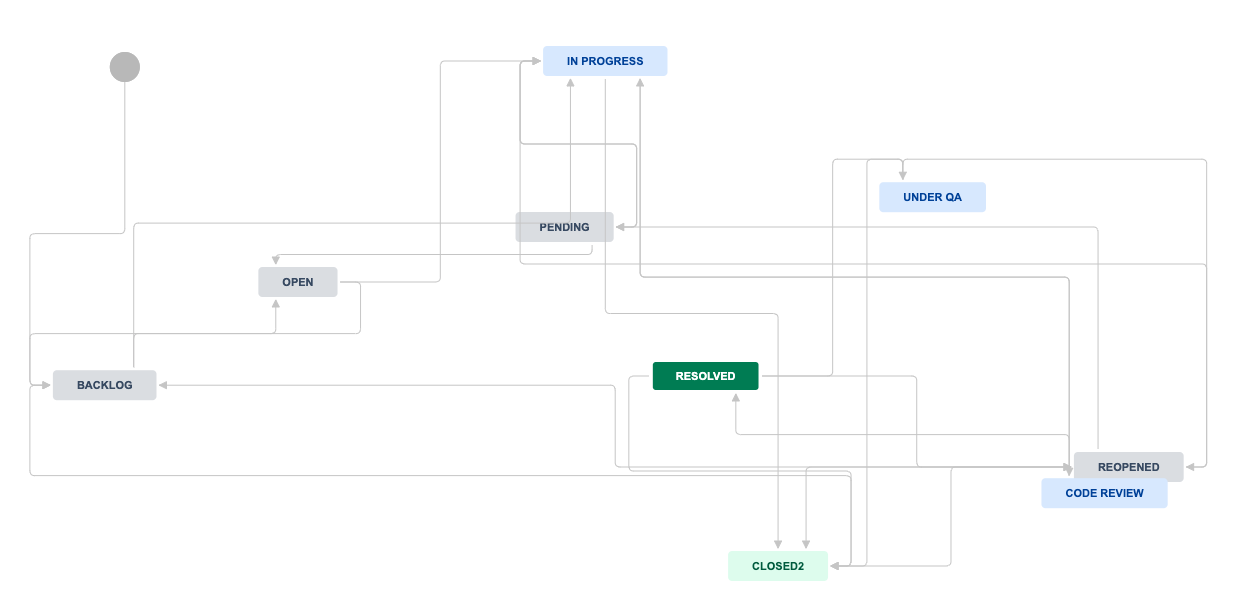The width and height of the screenshot is (1238, 611).
Task: Select arrowhead on right side of REOPENED
Action: click(1190, 466)
